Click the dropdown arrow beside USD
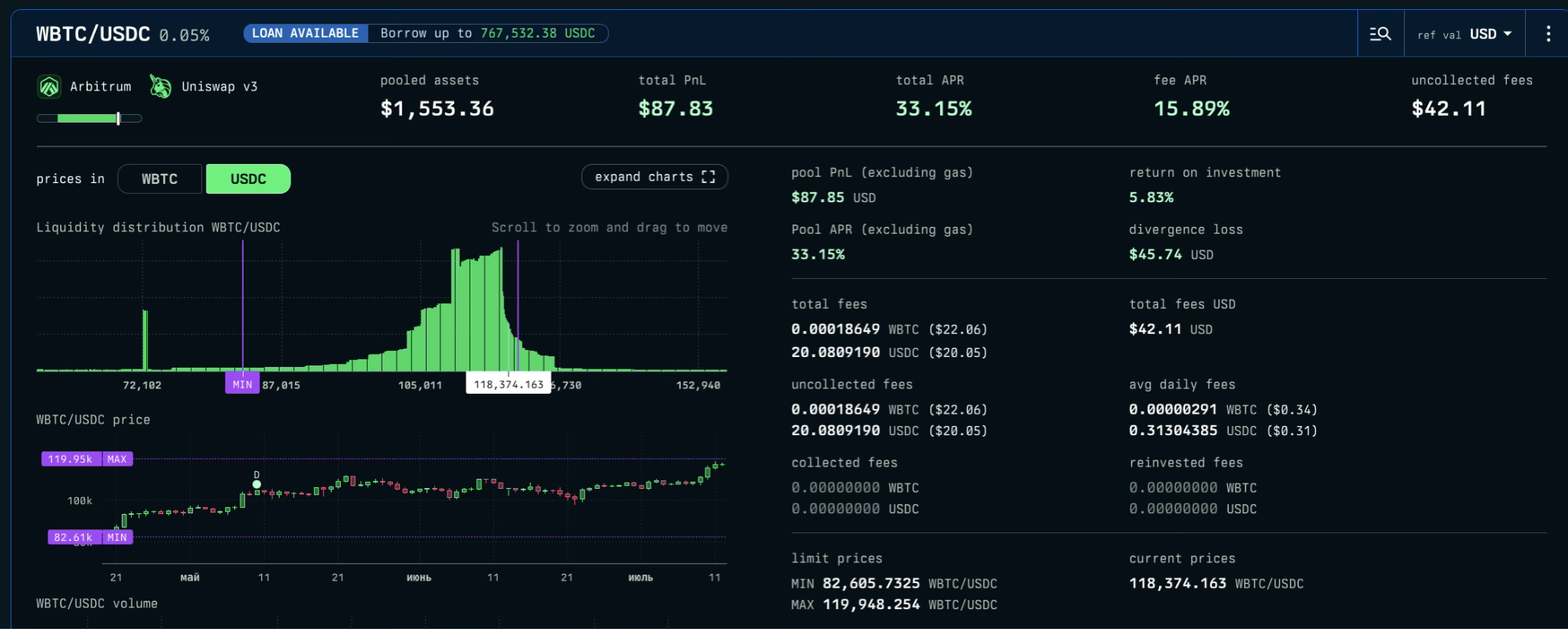This screenshot has width=1568, height=629. [1507, 34]
